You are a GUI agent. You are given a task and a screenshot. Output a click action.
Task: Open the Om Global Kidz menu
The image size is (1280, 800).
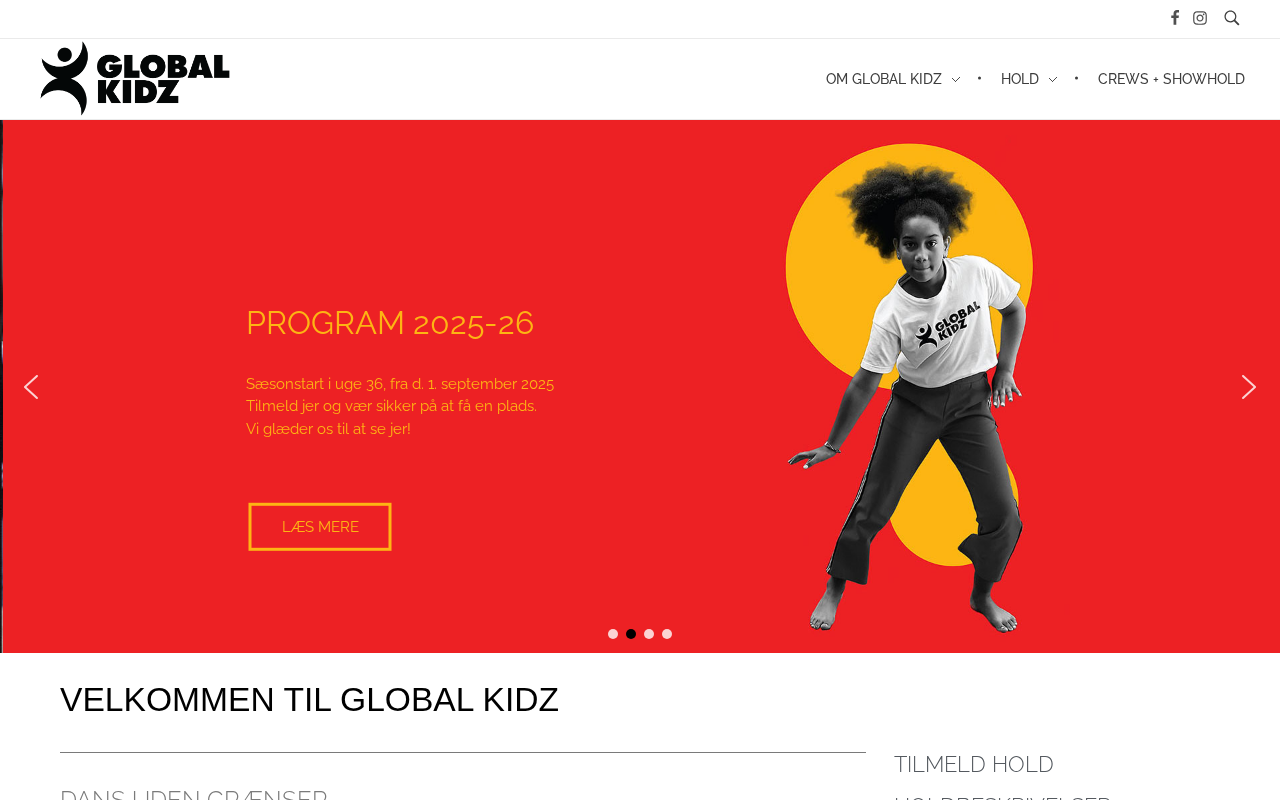(884, 79)
